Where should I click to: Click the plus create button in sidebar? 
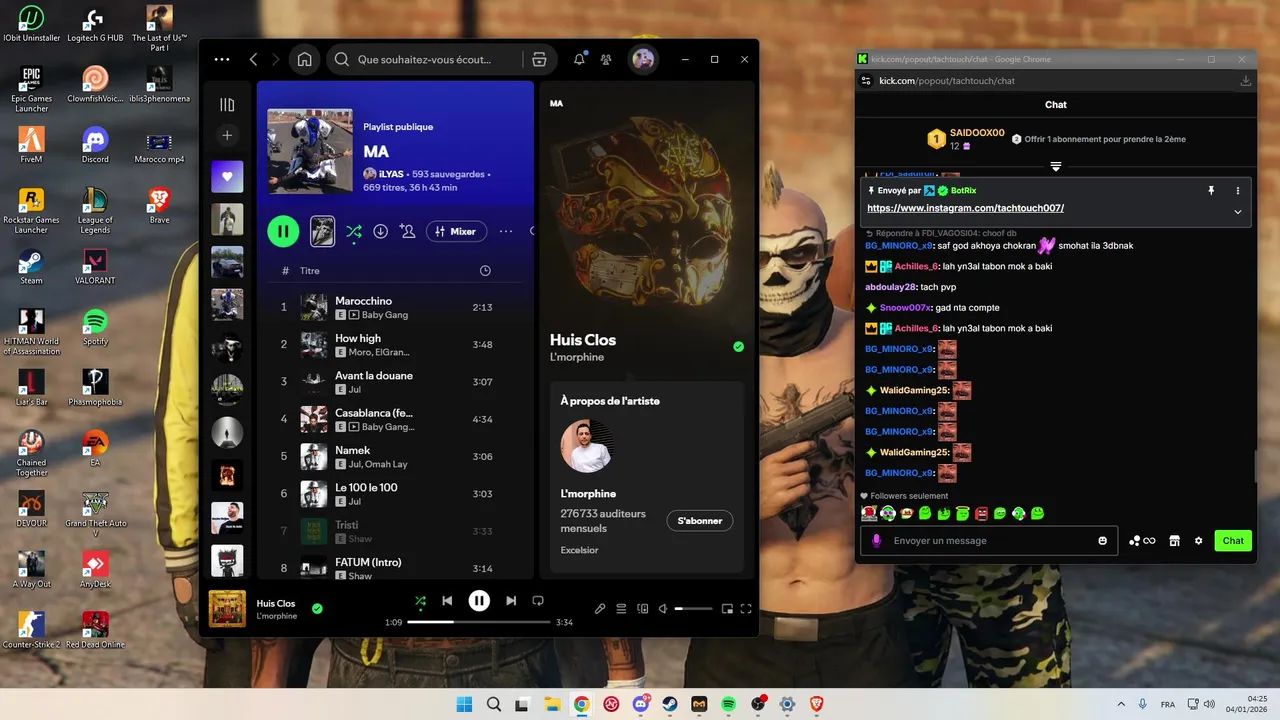point(227,135)
